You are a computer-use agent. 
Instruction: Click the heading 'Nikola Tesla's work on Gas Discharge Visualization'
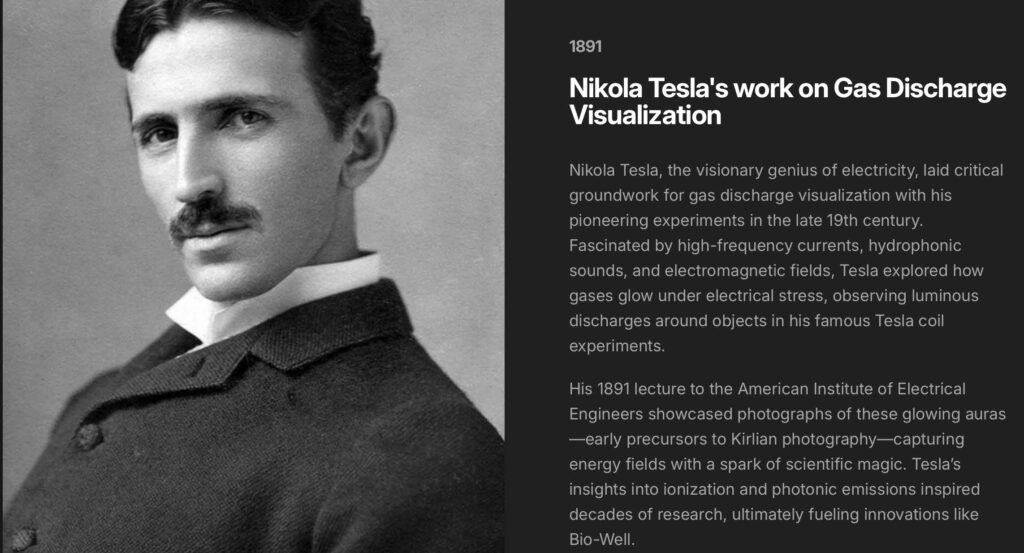tap(787, 101)
